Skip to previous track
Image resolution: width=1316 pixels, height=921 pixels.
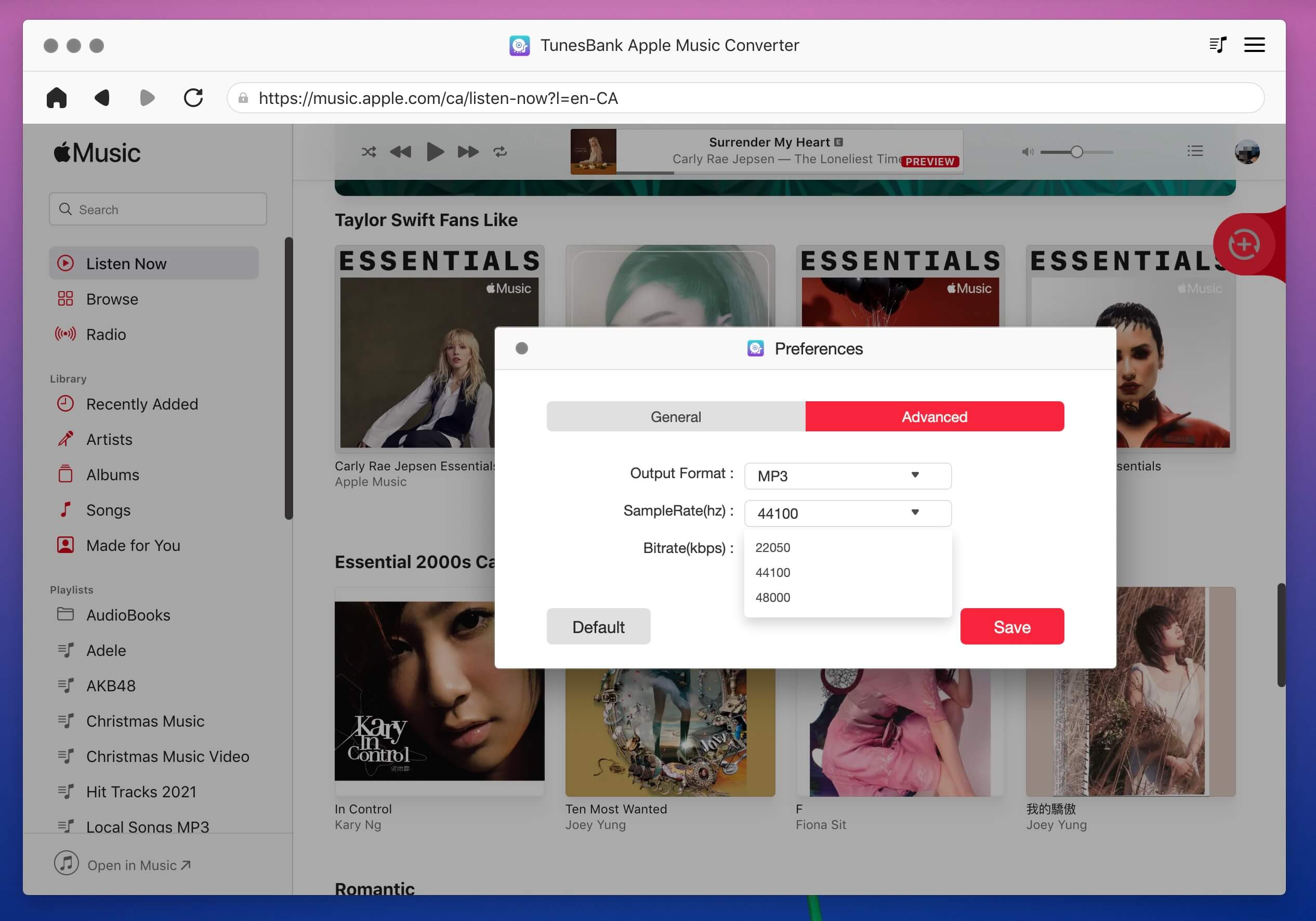pos(401,152)
